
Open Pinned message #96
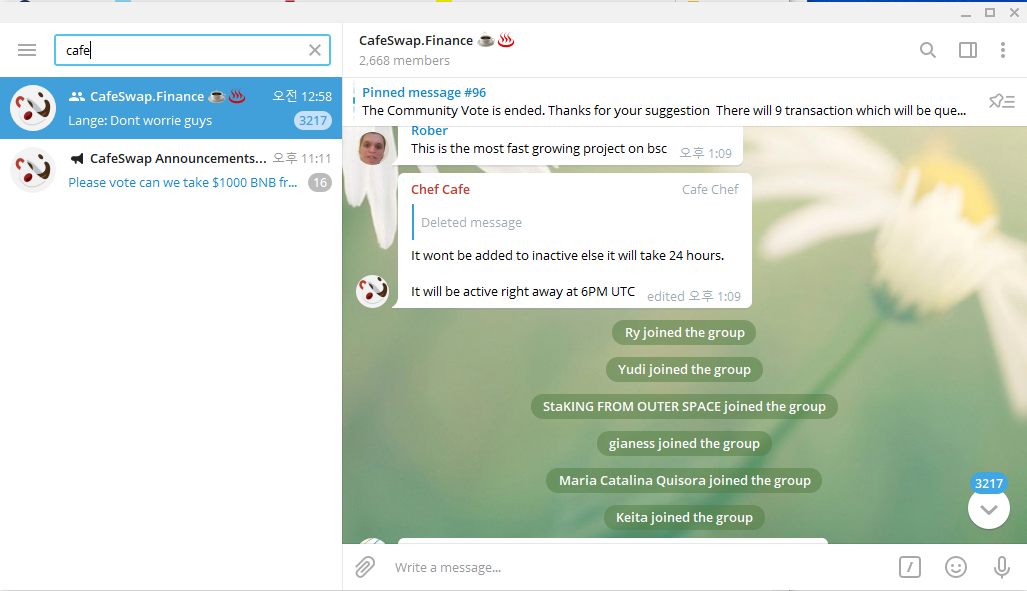pos(664,102)
